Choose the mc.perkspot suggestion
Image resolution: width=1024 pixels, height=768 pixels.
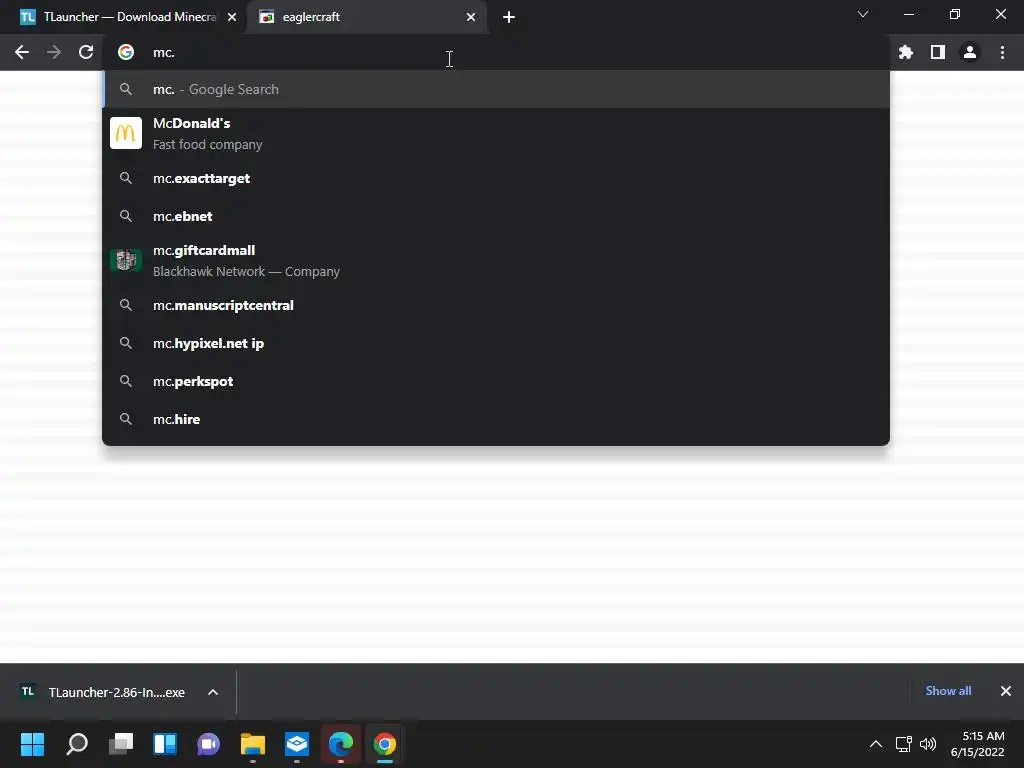coord(496,381)
